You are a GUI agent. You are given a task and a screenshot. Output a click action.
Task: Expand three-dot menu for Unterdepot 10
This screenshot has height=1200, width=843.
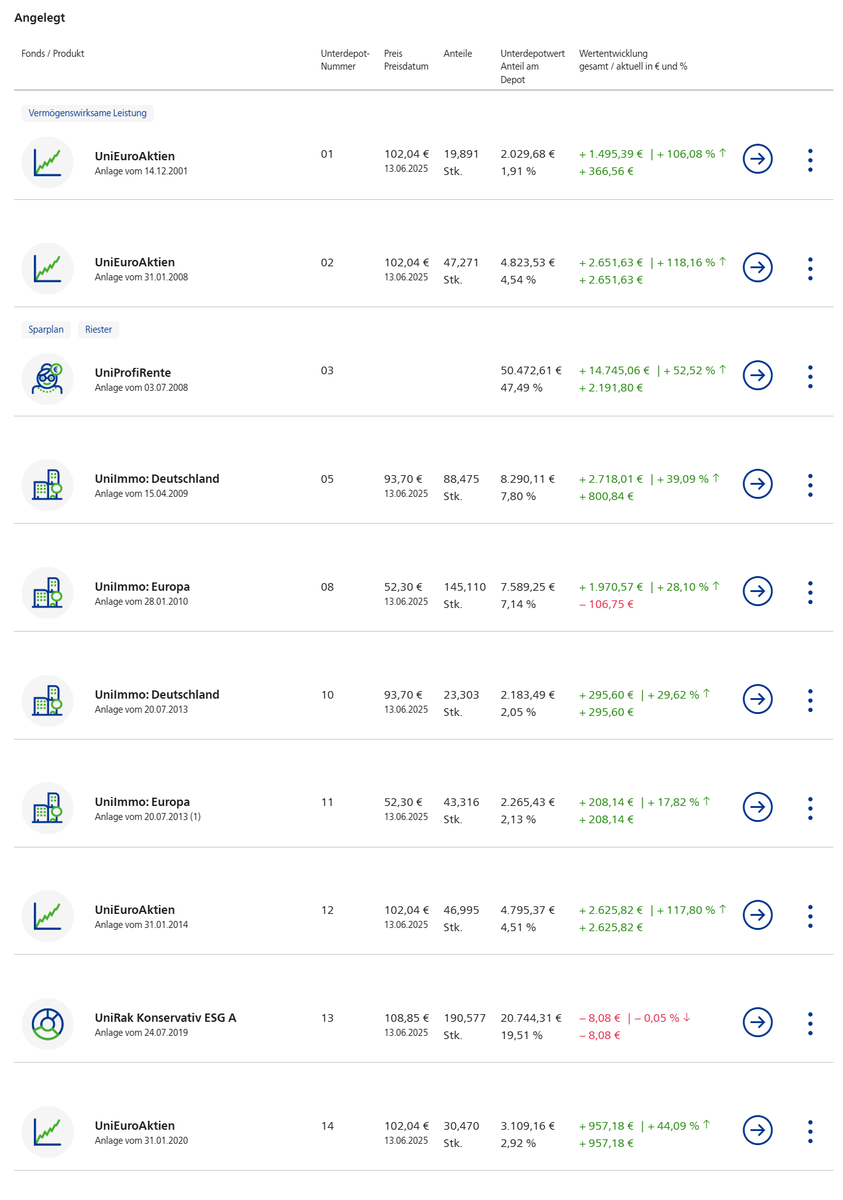click(x=810, y=700)
